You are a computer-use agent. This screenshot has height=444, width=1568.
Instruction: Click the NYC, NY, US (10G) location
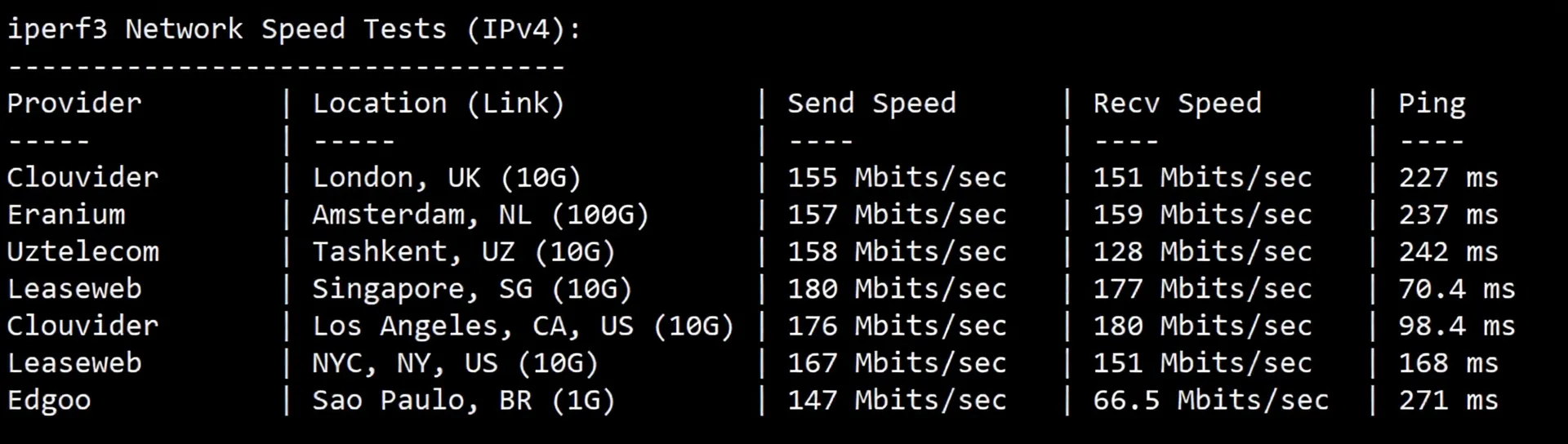point(455,363)
